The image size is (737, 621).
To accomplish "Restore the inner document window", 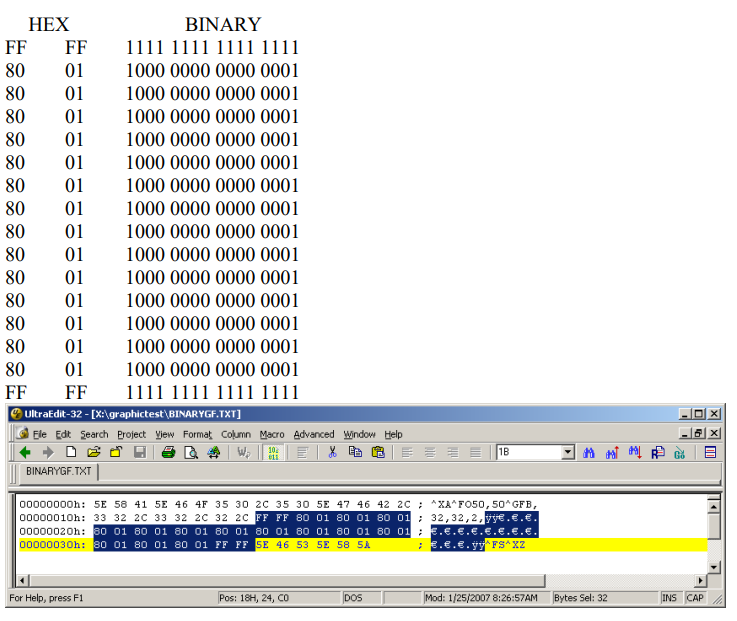I will click(x=699, y=433).
